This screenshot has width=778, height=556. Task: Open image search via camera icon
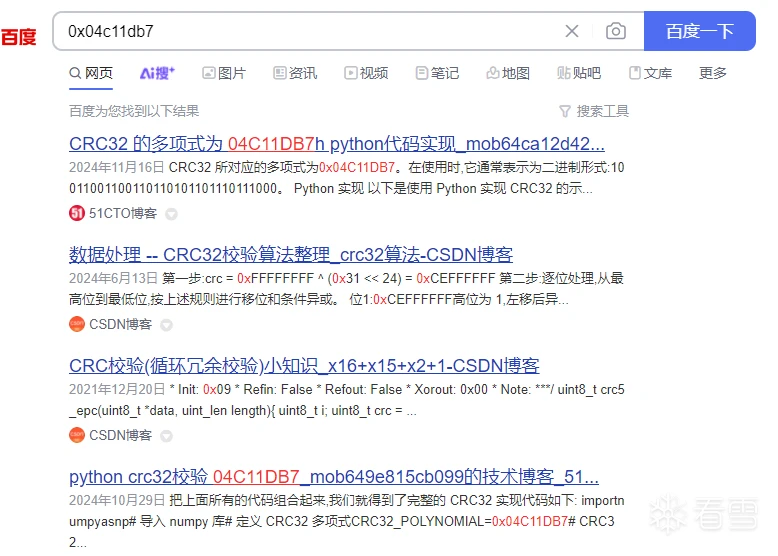[616, 31]
